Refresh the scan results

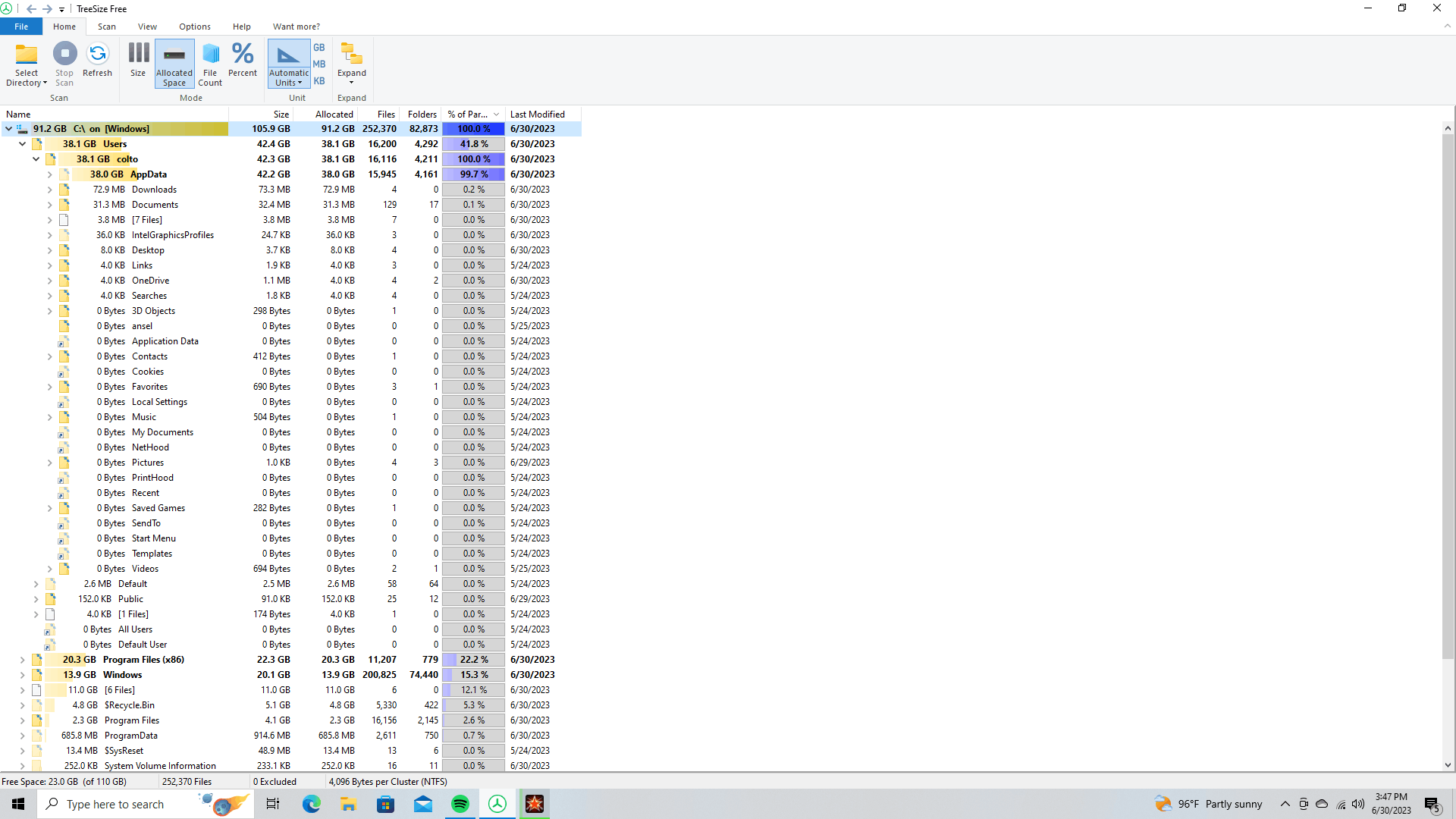coord(97,55)
